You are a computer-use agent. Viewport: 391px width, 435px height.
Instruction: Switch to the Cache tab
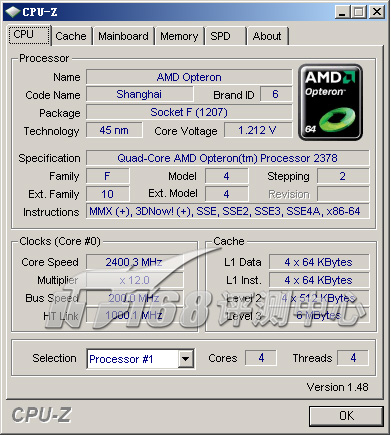coord(71,36)
